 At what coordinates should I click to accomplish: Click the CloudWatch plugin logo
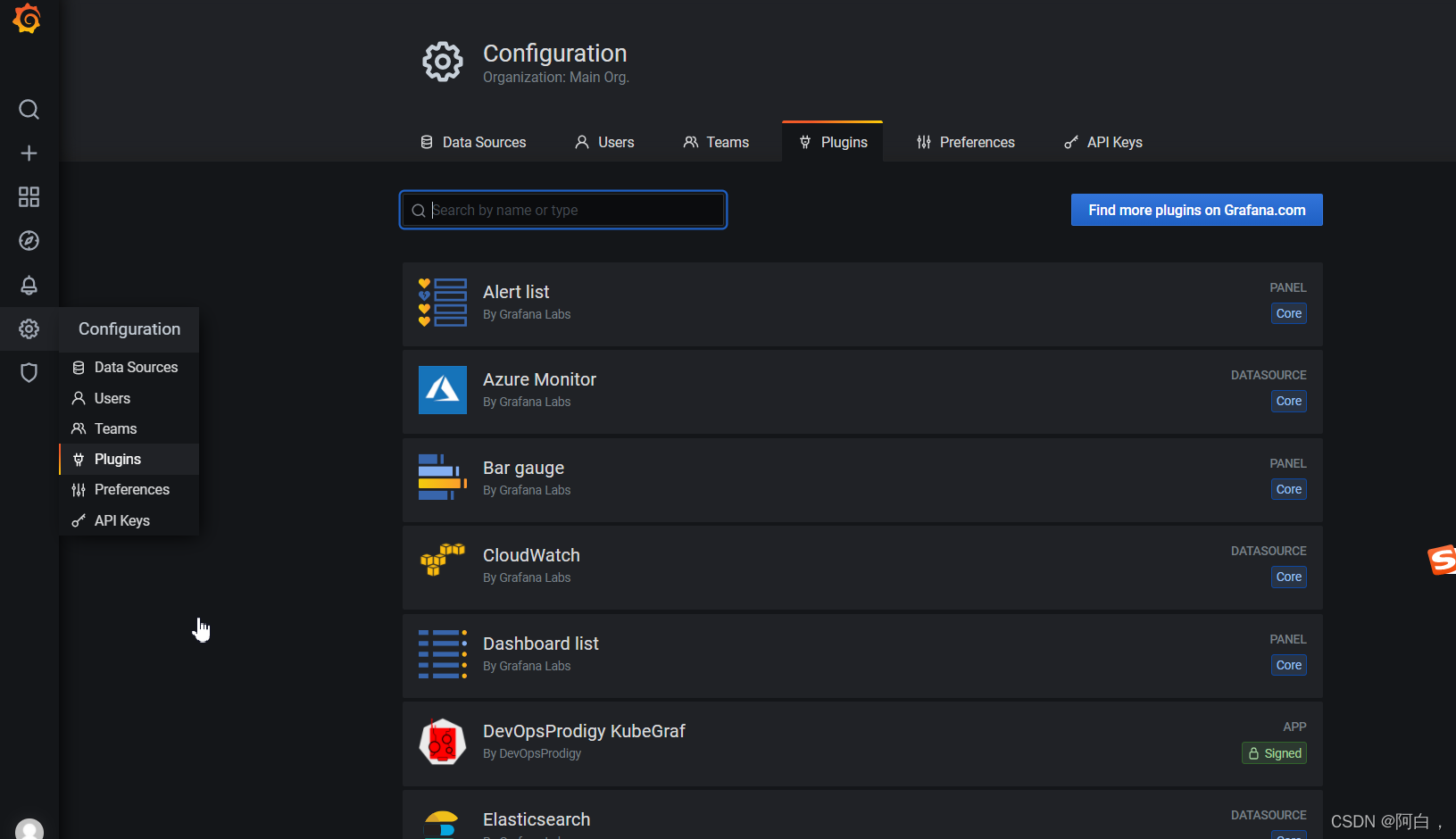click(443, 560)
